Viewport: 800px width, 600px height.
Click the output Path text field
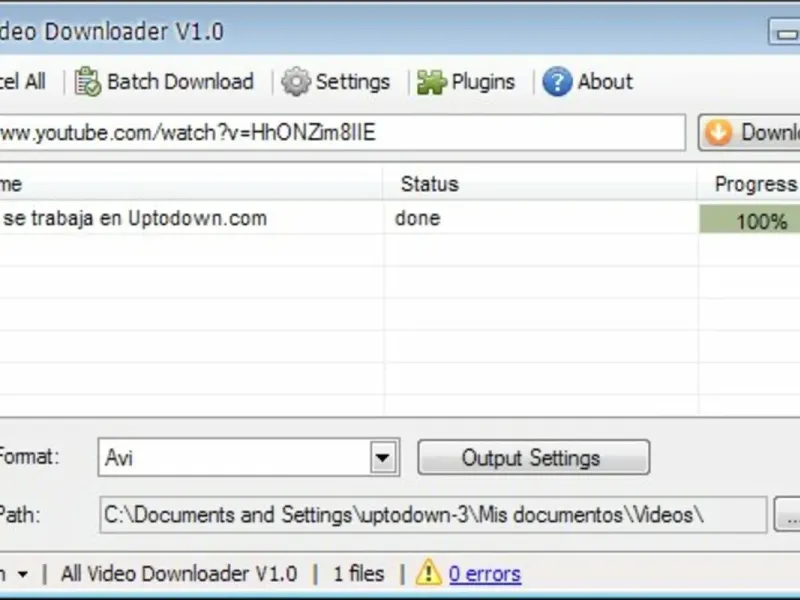click(434, 515)
